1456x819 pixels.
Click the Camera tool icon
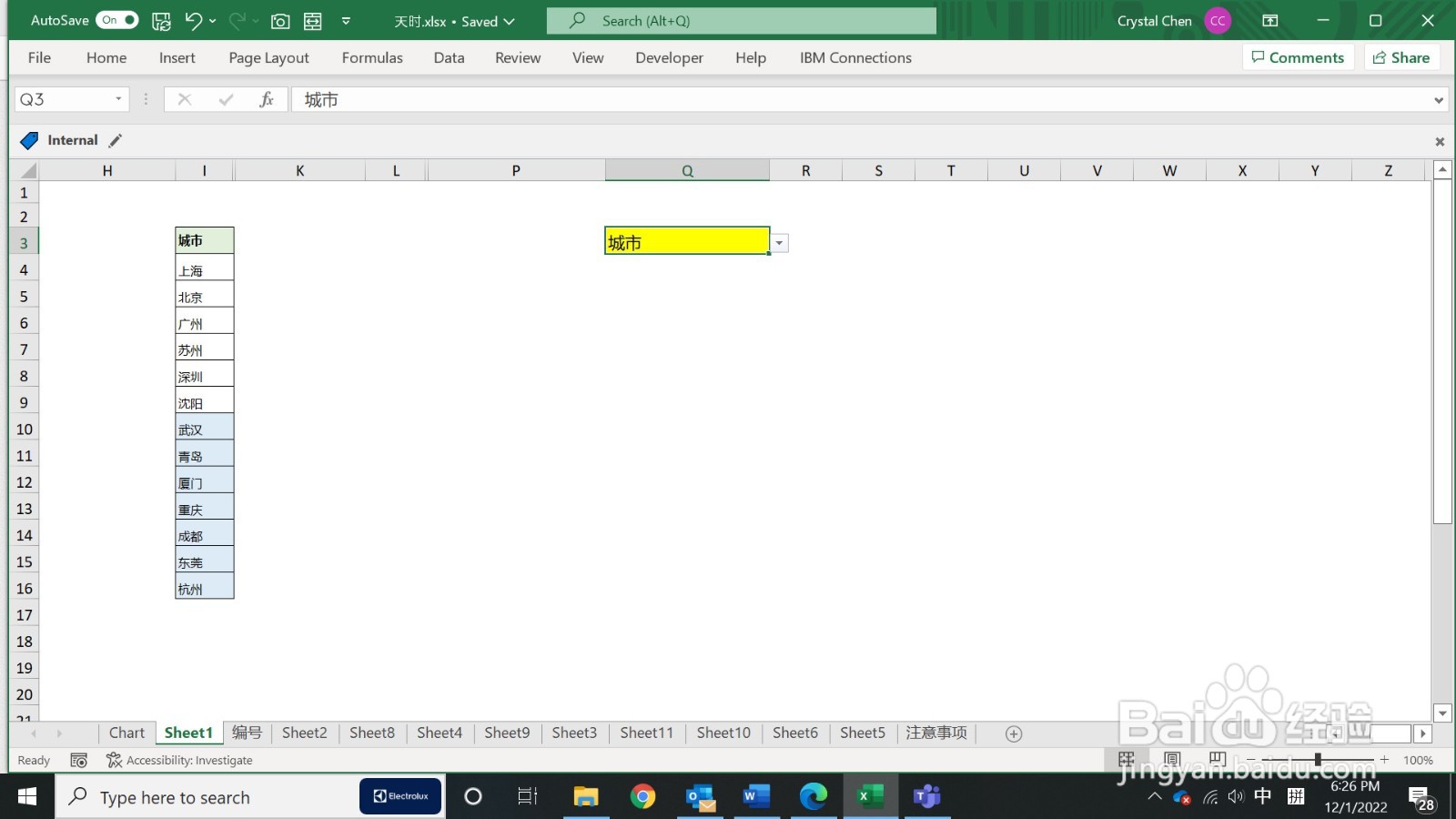pos(280,21)
